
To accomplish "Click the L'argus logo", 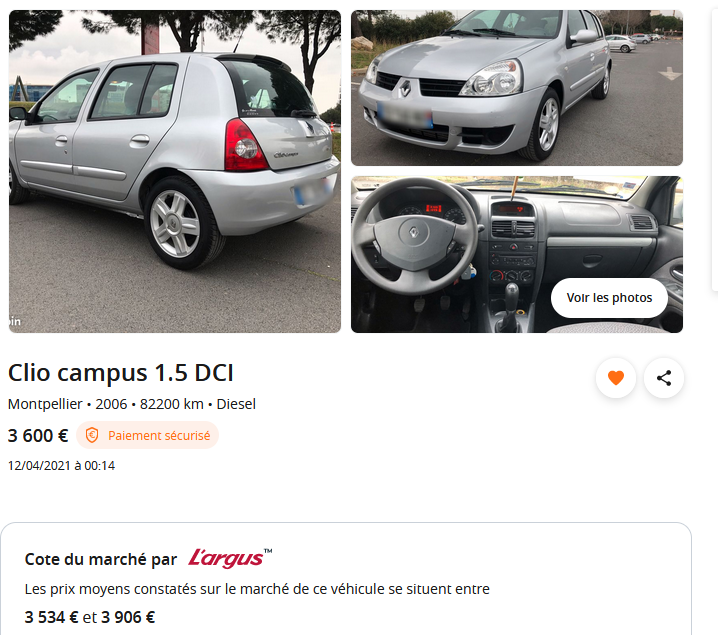I will tap(230, 558).
